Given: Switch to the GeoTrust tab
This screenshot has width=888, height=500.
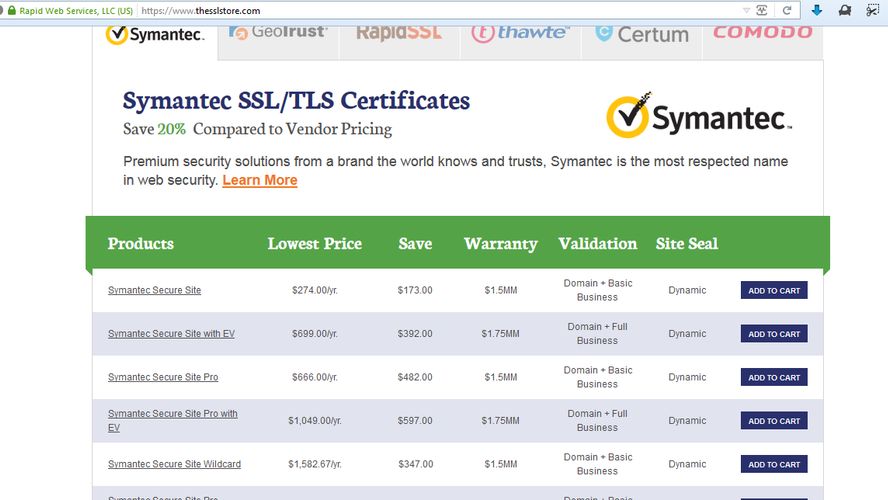Looking at the screenshot, I should tap(277, 32).
